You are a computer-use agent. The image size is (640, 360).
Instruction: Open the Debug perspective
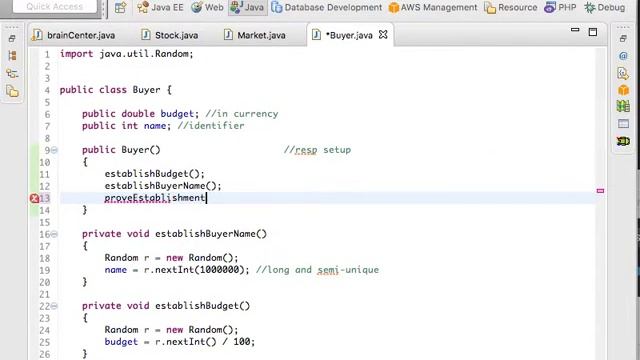tap(604, 7)
